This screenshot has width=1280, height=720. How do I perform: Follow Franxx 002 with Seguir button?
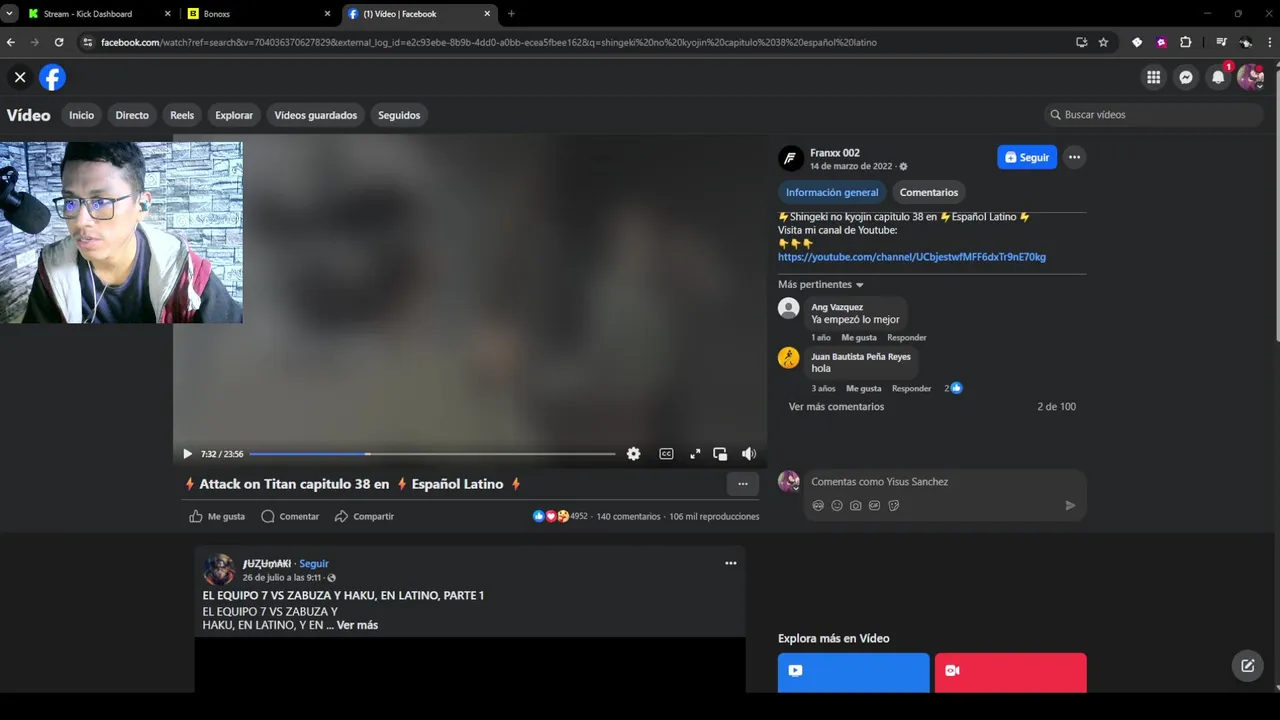[1027, 157]
